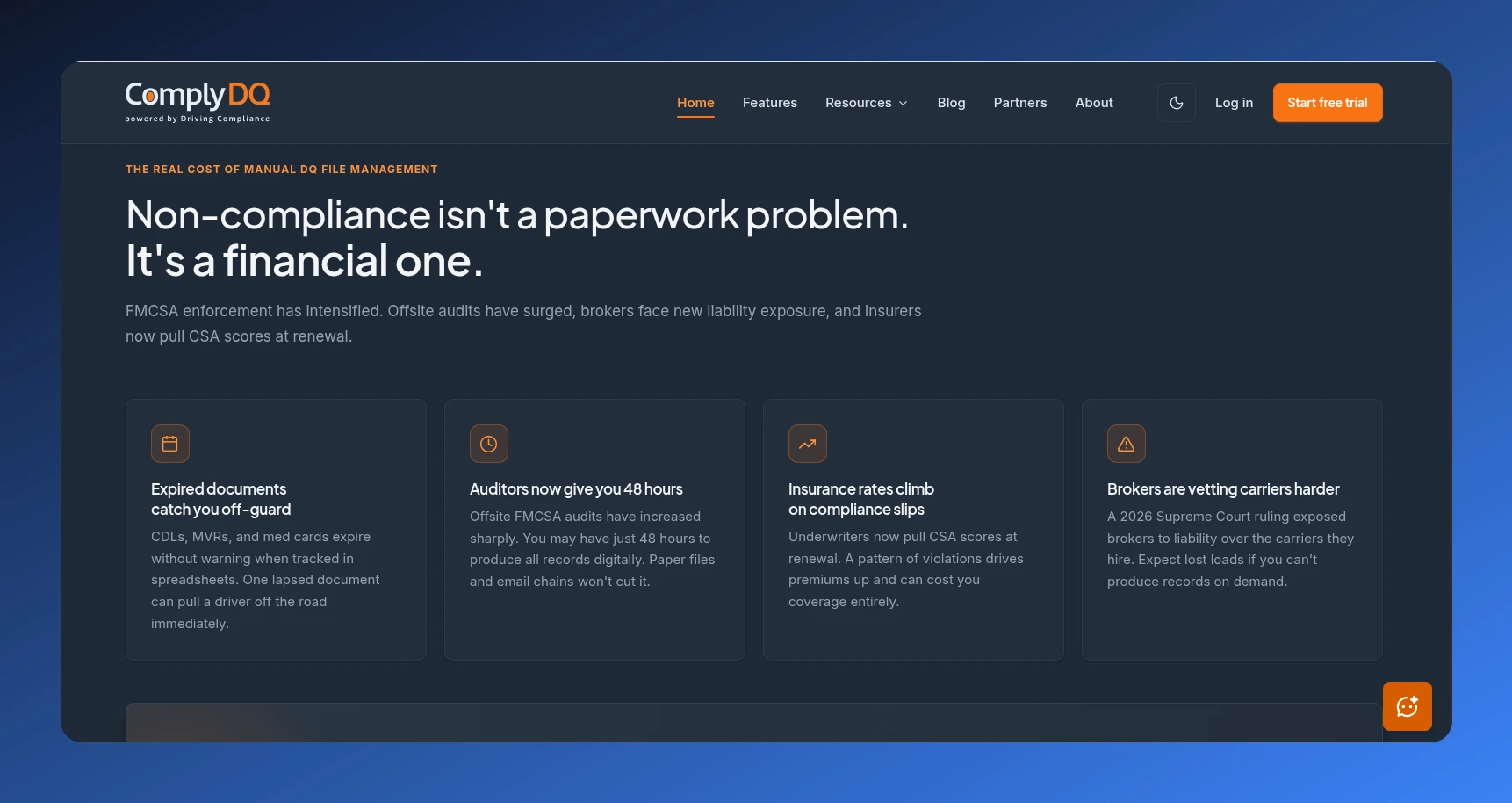Click the ComplyDQ logo
The height and width of the screenshot is (803, 1512).
click(198, 102)
